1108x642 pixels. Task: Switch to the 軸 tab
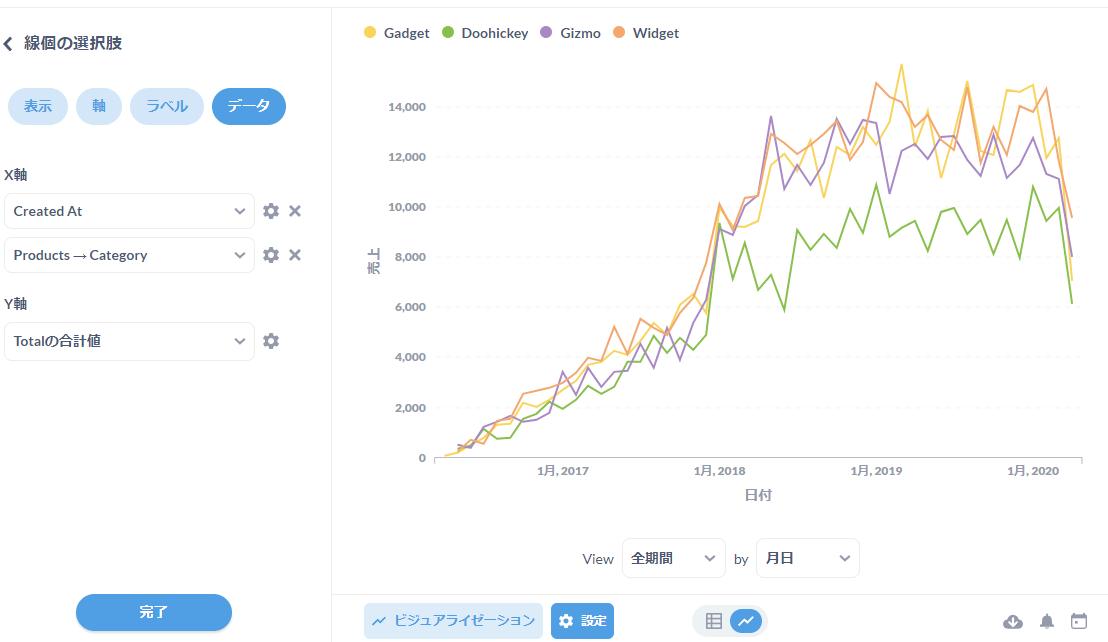pyautogui.click(x=98, y=106)
